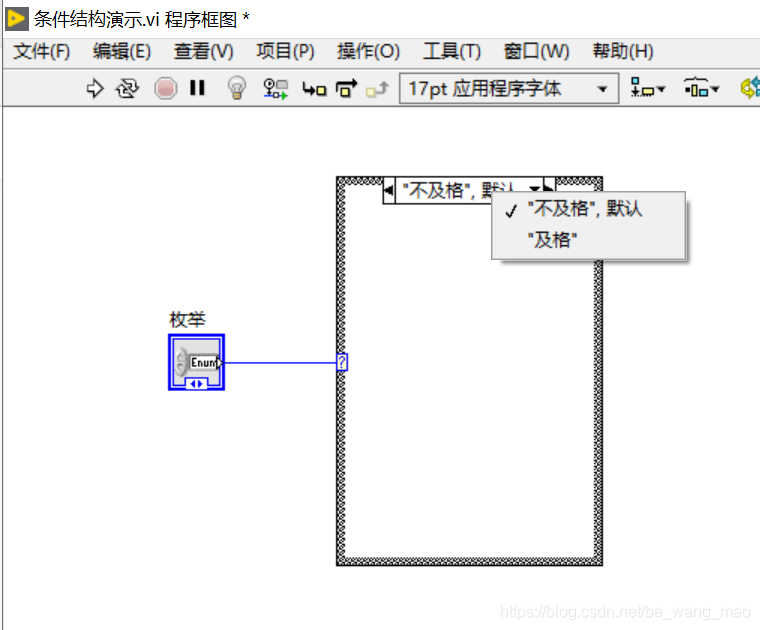Click the yellow Reorder icon at toolbar edge

tap(750, 88)
